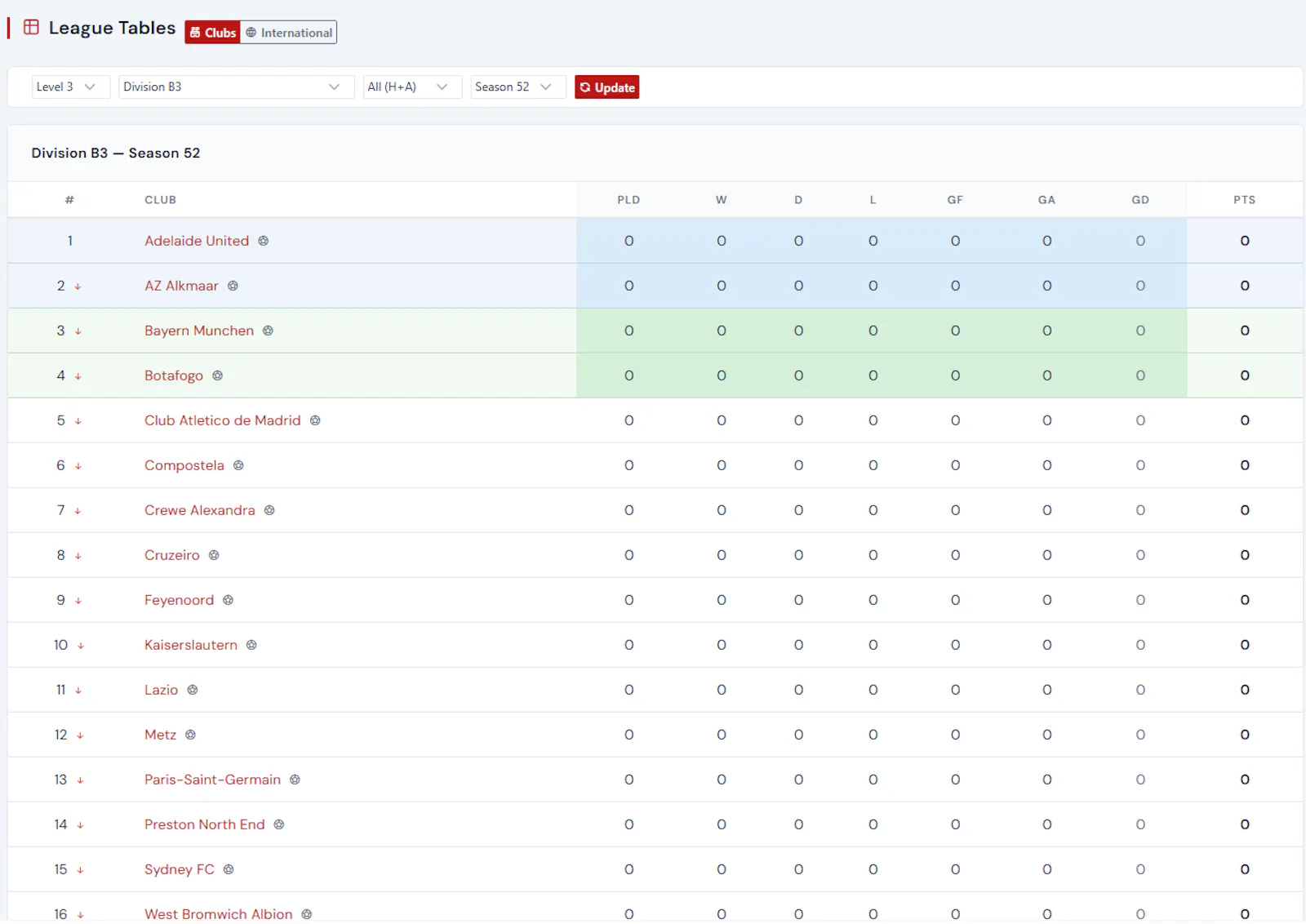
Task: Click the ball icon beside Paris-Saint-Germain
Action: [295, 780]
